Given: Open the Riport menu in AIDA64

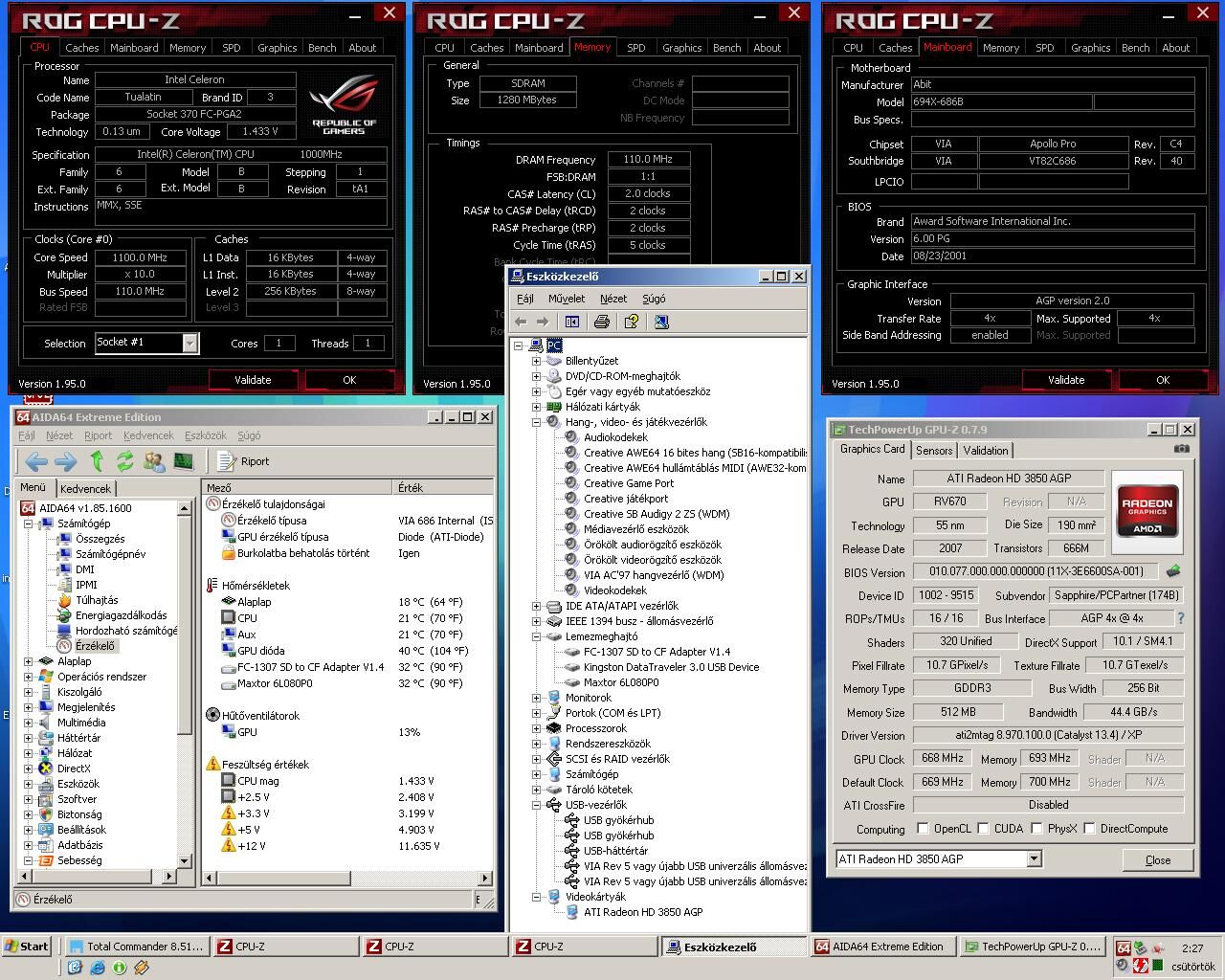Looking at the screenshot, I should 98,435.
